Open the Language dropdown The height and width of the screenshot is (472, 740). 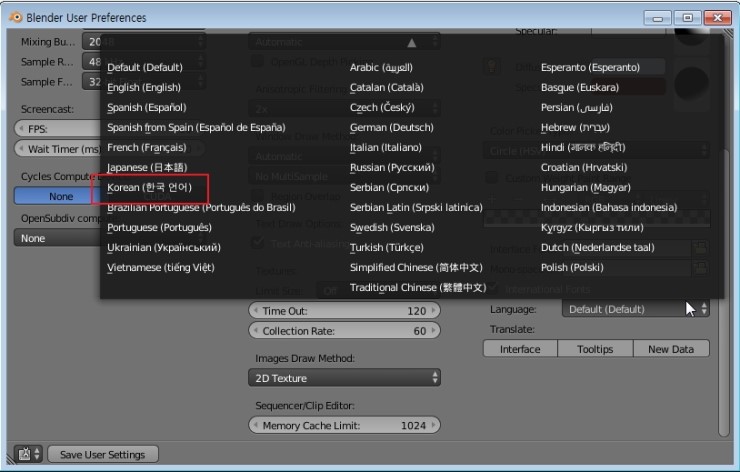(x=635, y=309)
